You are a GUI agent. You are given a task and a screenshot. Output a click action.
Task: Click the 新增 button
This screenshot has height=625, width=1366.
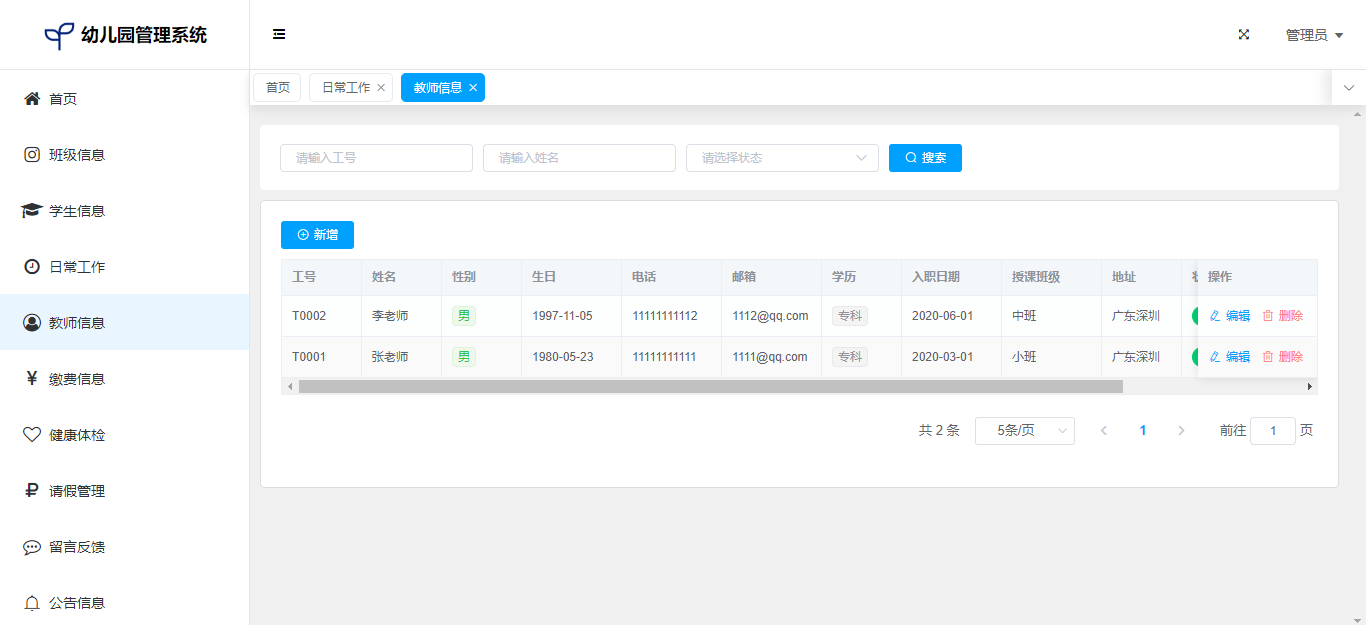[x=317, y=235]
